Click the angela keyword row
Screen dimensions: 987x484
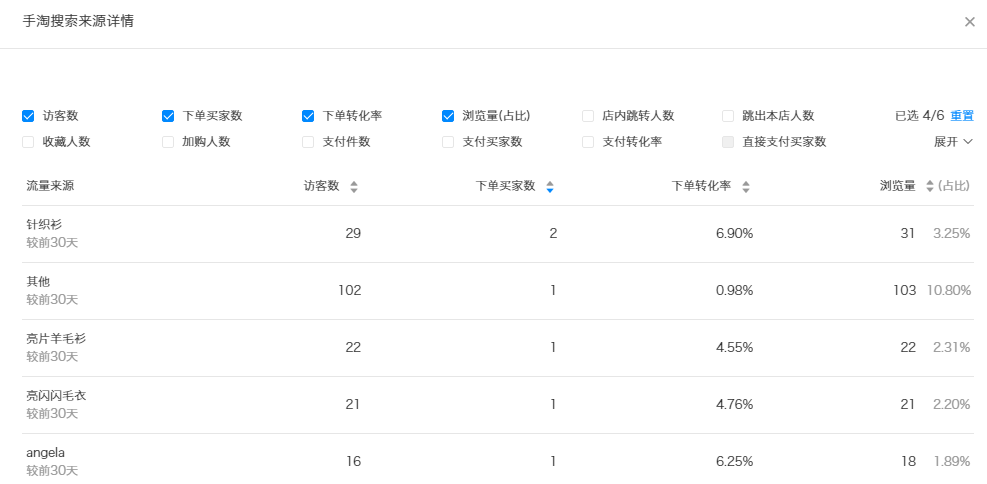(x=46, y=453)
